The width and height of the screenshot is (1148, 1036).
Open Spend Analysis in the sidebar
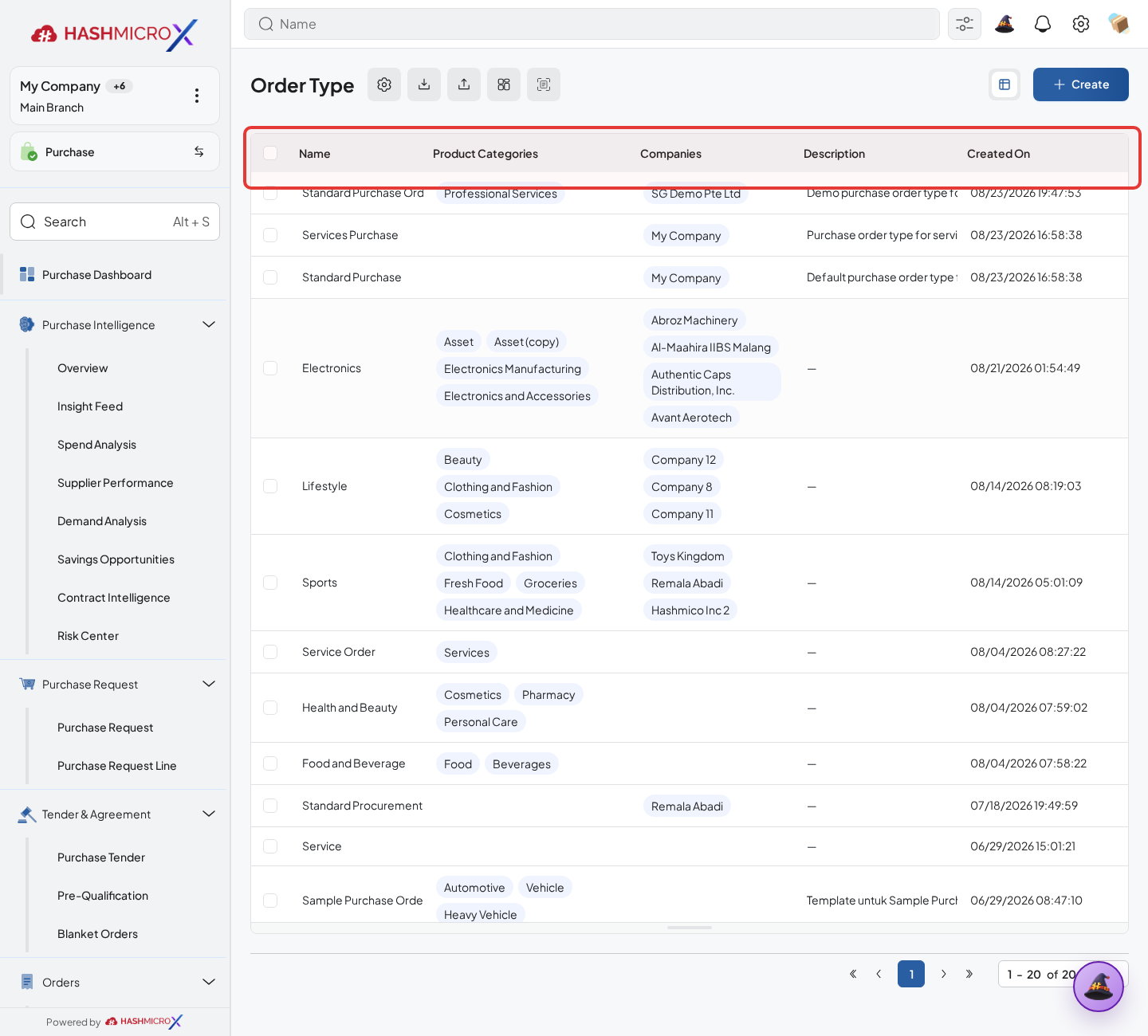[x=96, y=445]
